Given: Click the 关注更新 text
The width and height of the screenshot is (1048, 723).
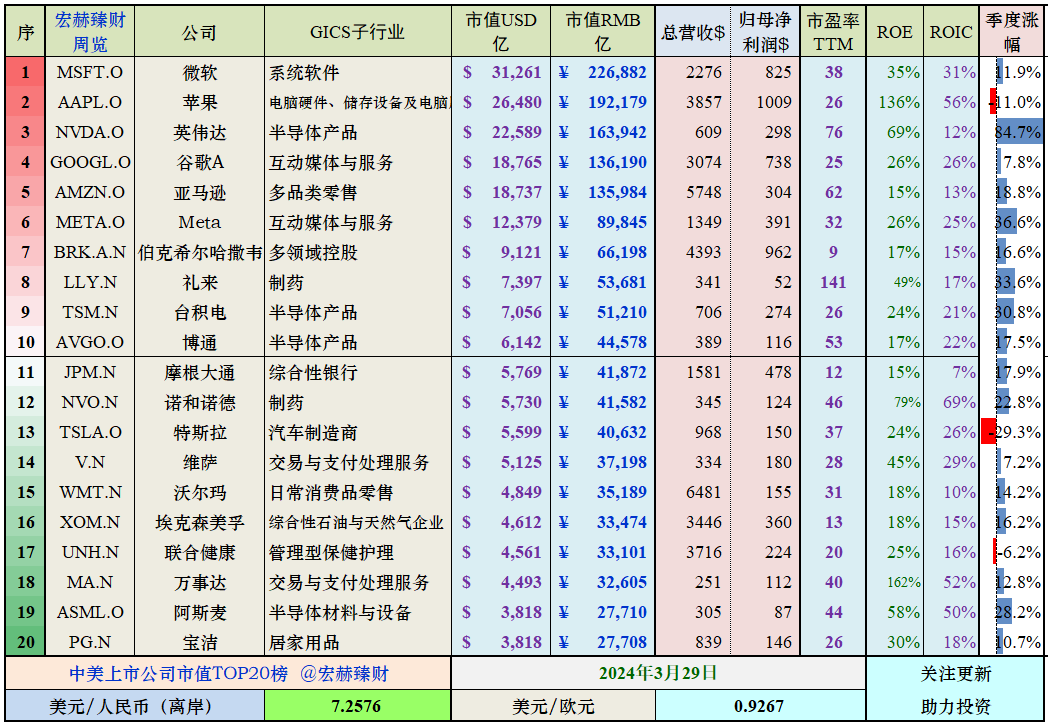Looking at the screenshot, I should 956,674.
